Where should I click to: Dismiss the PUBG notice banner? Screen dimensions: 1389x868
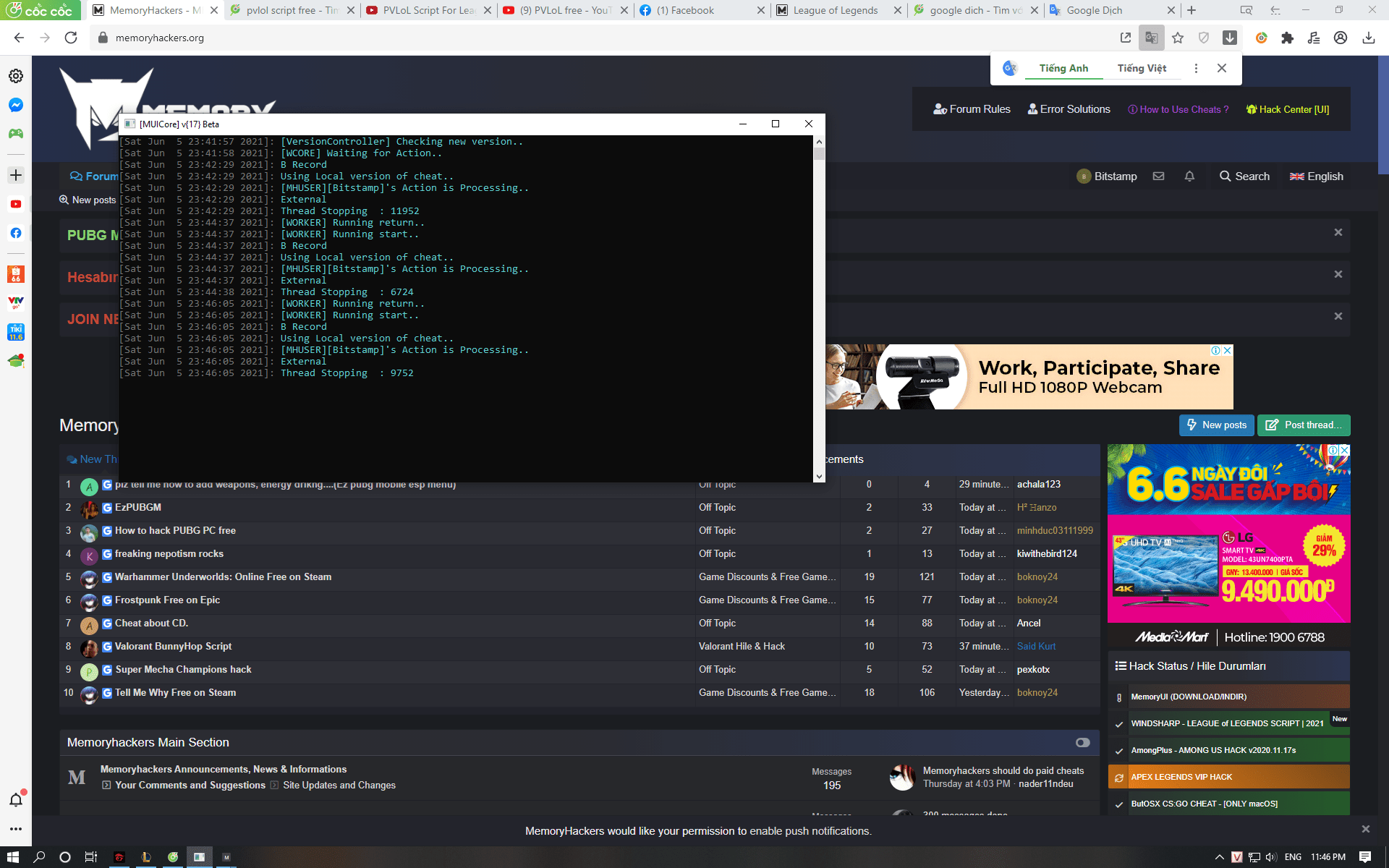1338,232
